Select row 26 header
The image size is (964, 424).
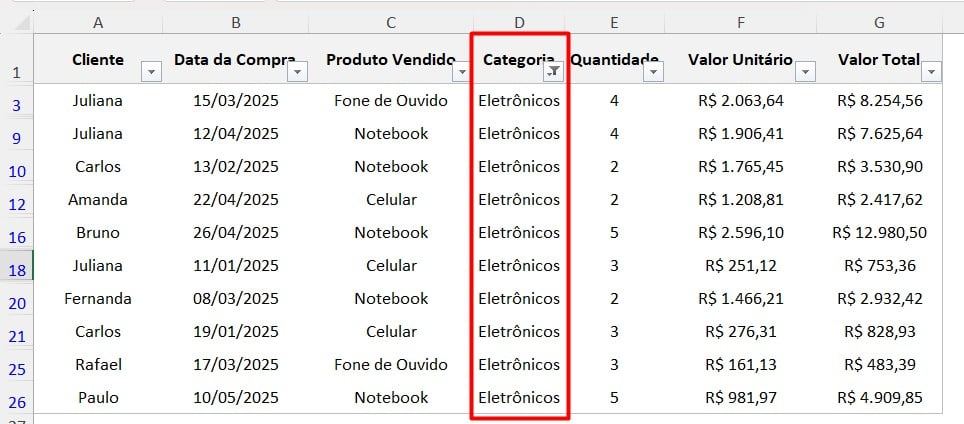17,399
